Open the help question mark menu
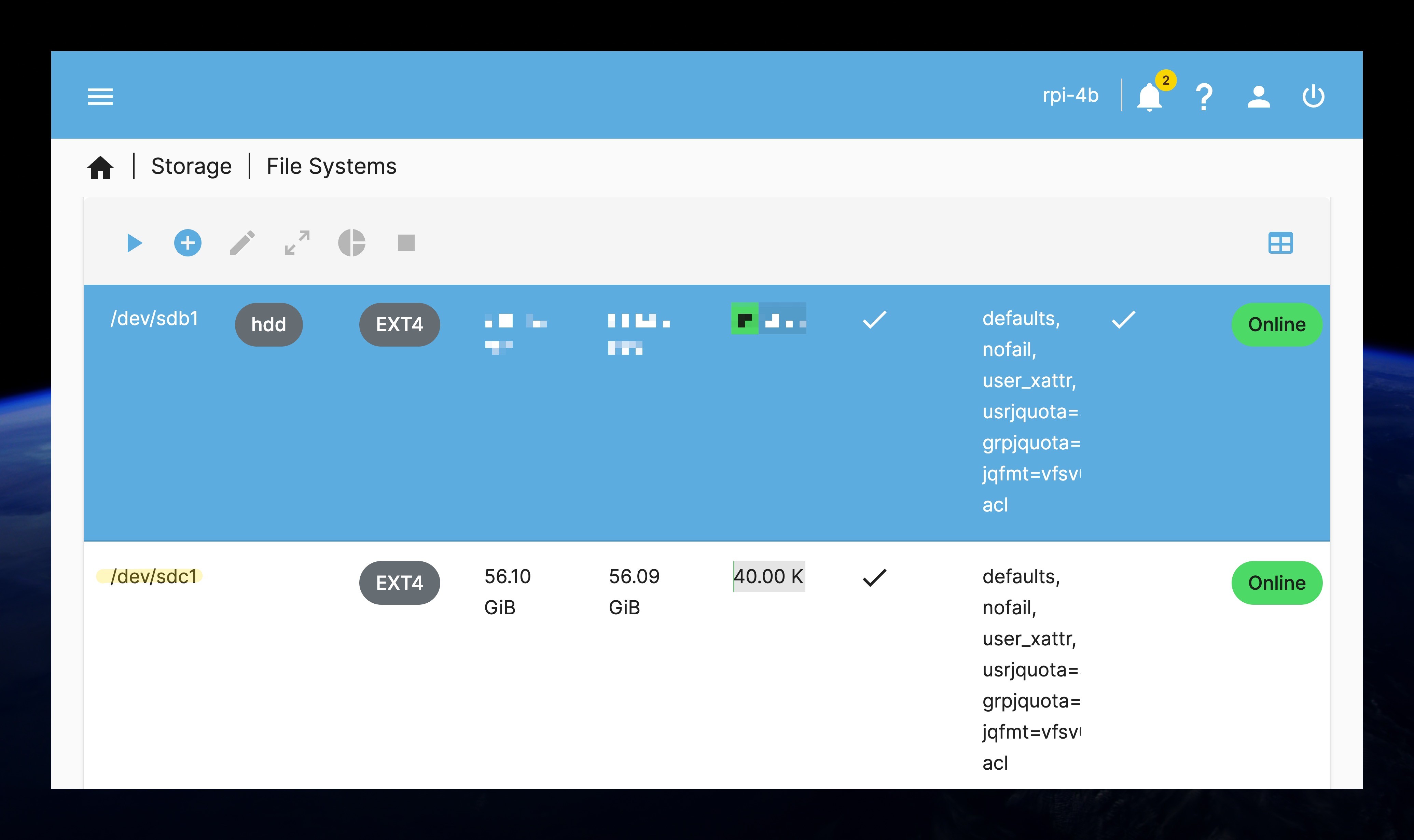This screenshot has height=840, width=1414. 1204,96
